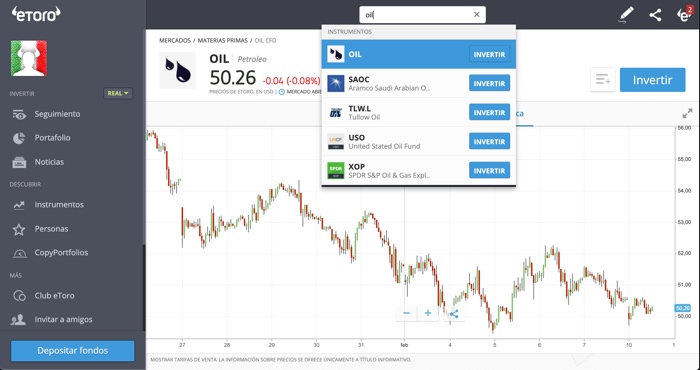The width and height of the screenshot is (700, 370).
Task: Click the Instrumentos trend line icon
Action: [19, 205]
